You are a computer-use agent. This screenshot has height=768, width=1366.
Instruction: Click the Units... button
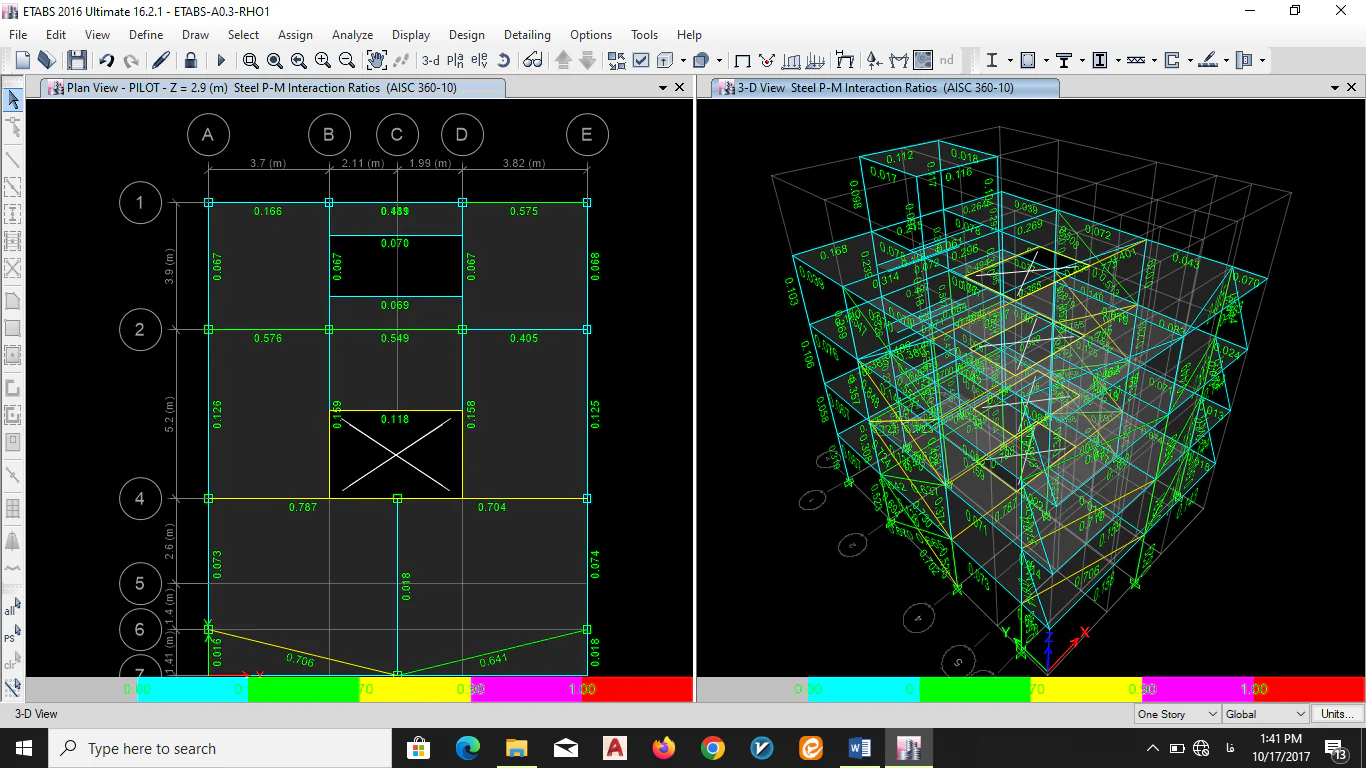tap(1337, 714)
